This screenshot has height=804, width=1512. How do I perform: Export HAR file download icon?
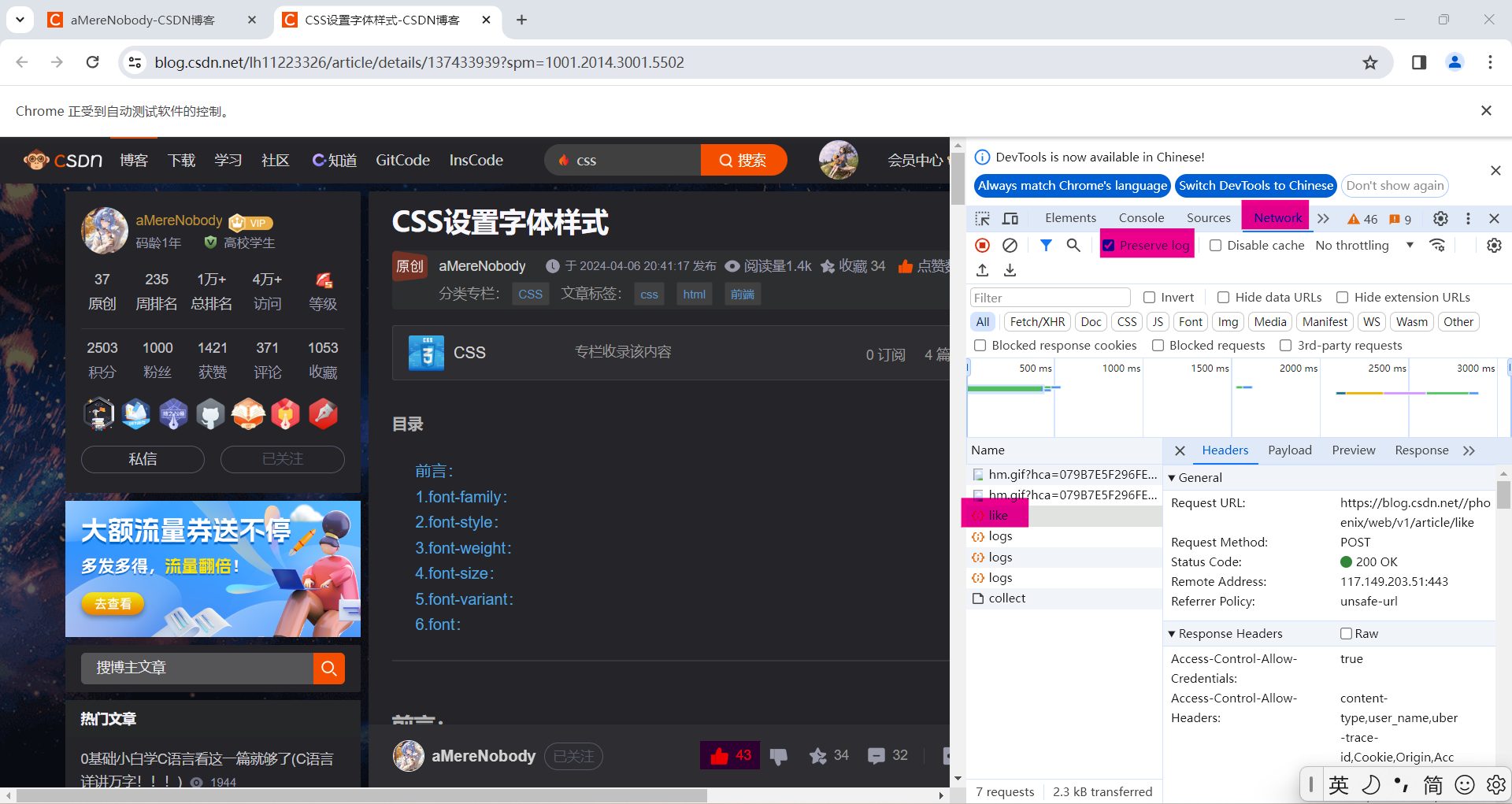pyautogui.click(x=1010, y=270)
